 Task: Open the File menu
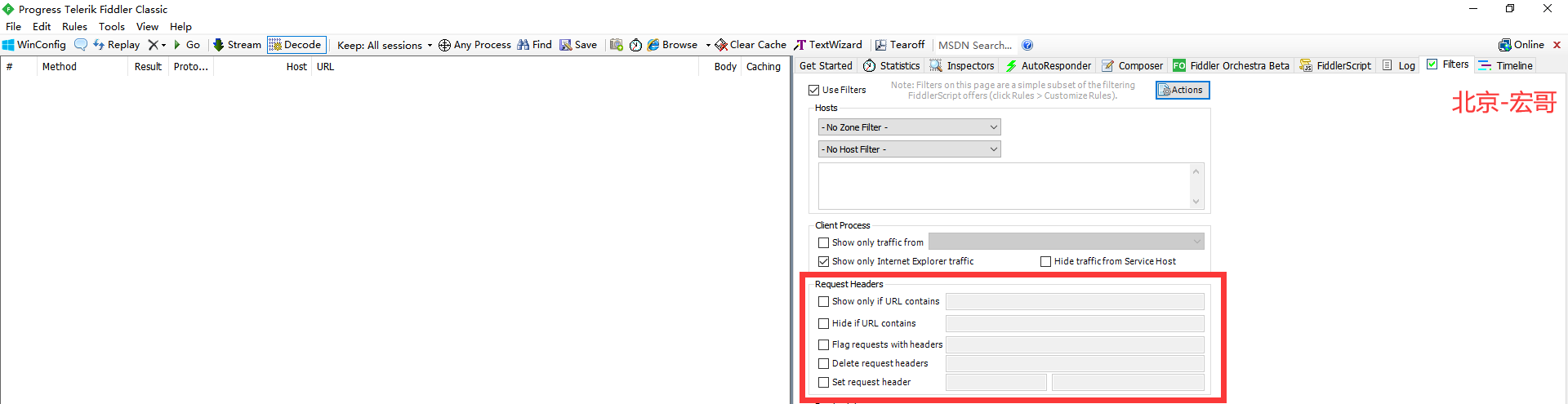(14, 27)
